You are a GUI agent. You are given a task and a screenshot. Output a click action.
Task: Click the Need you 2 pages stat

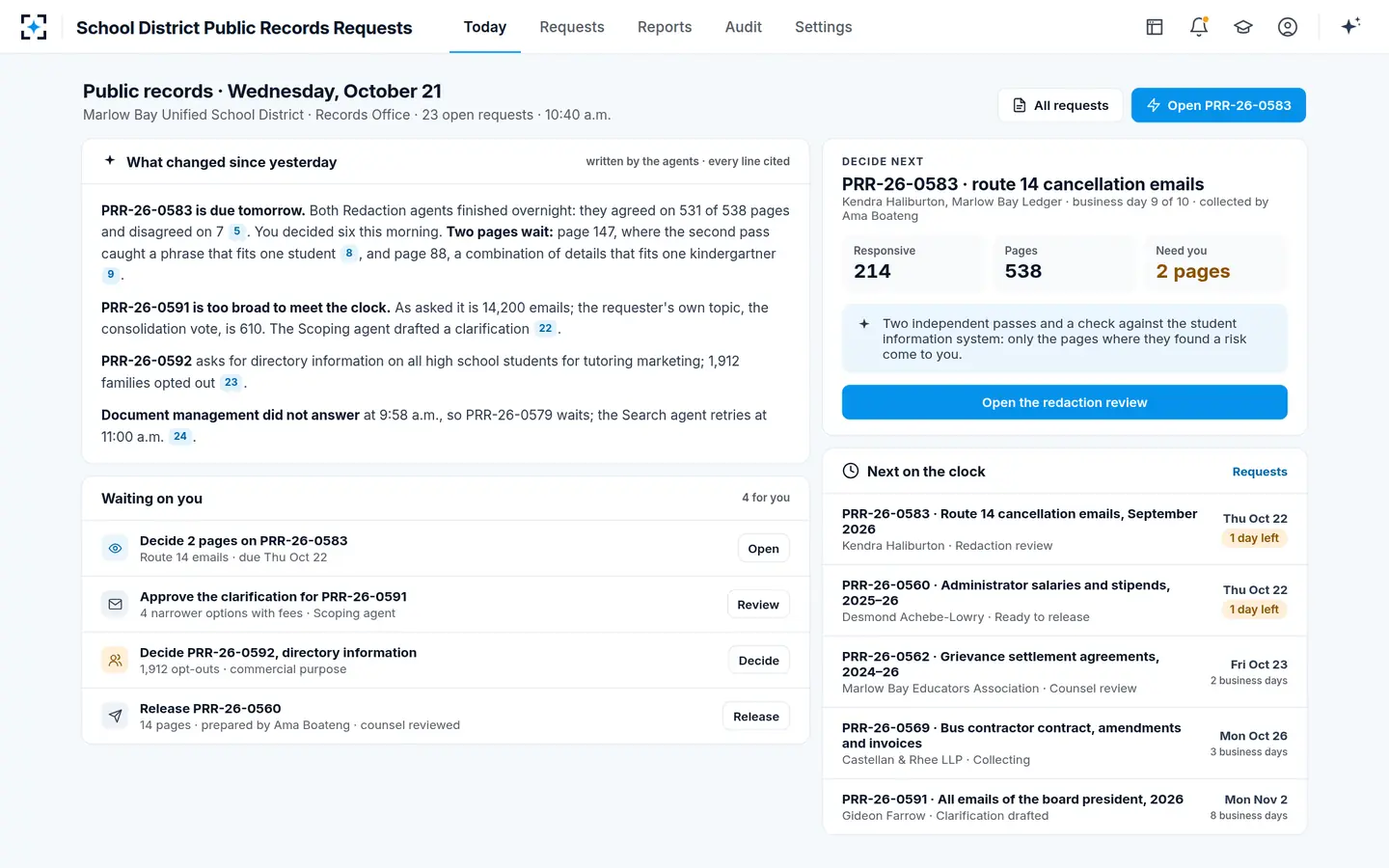pyautogui.click(x=1215, y=262)
